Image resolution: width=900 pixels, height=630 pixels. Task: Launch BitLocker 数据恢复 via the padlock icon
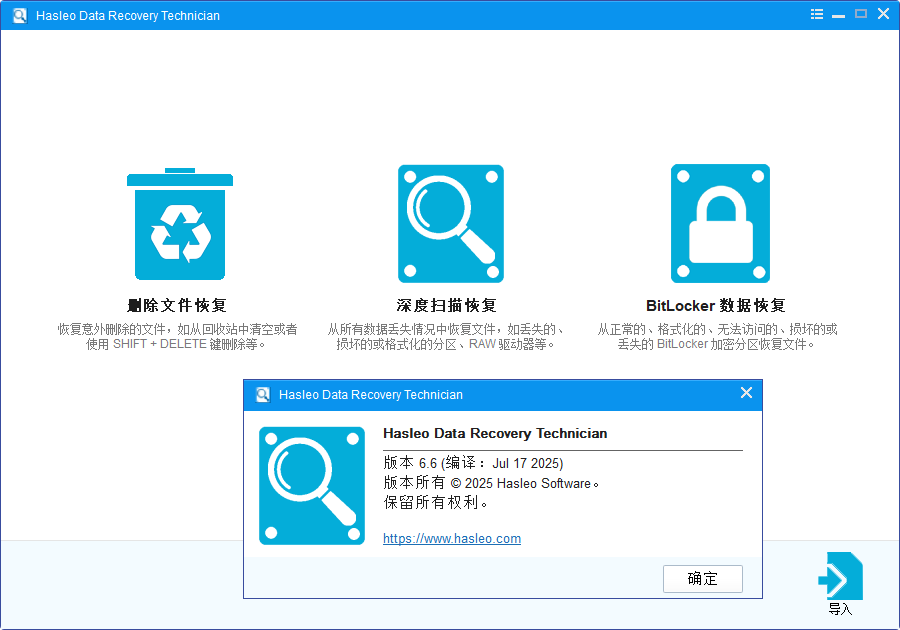[720, 223]
